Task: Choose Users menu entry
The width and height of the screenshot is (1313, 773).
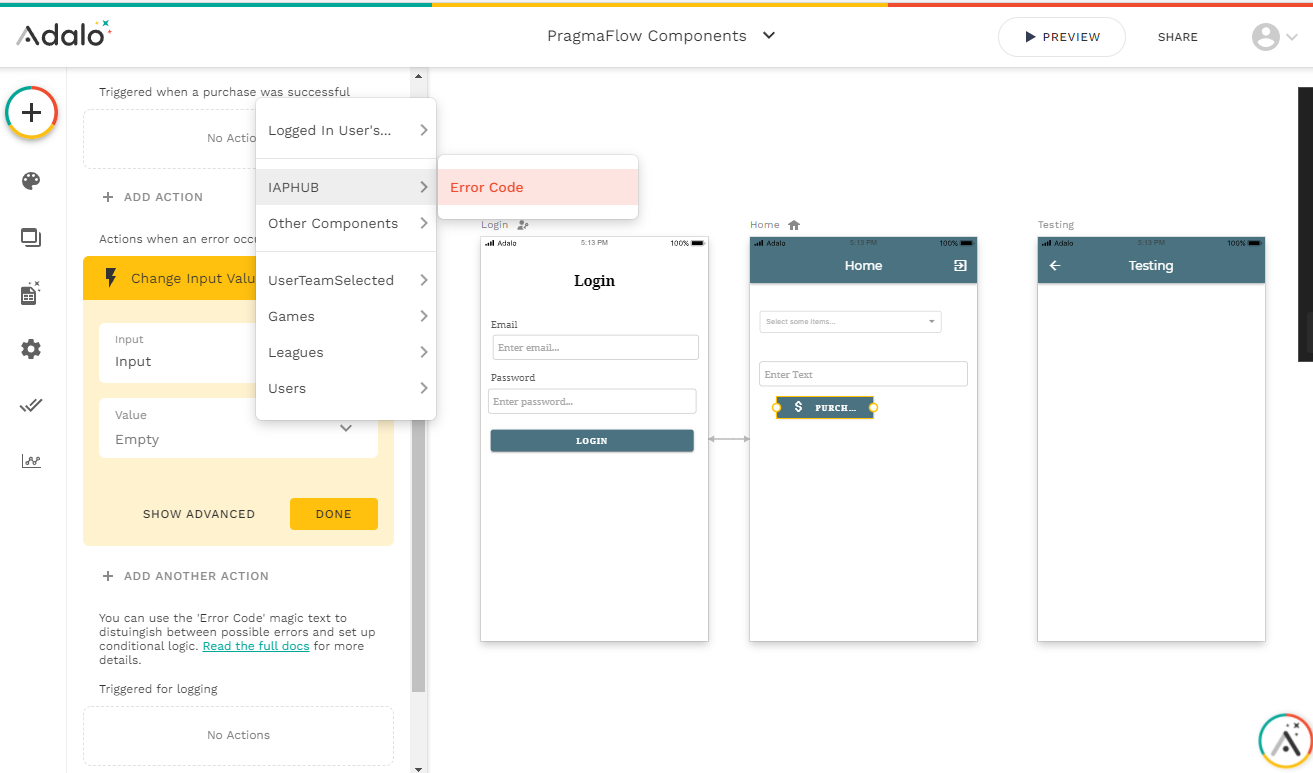Action: click(x=346, y=388)
